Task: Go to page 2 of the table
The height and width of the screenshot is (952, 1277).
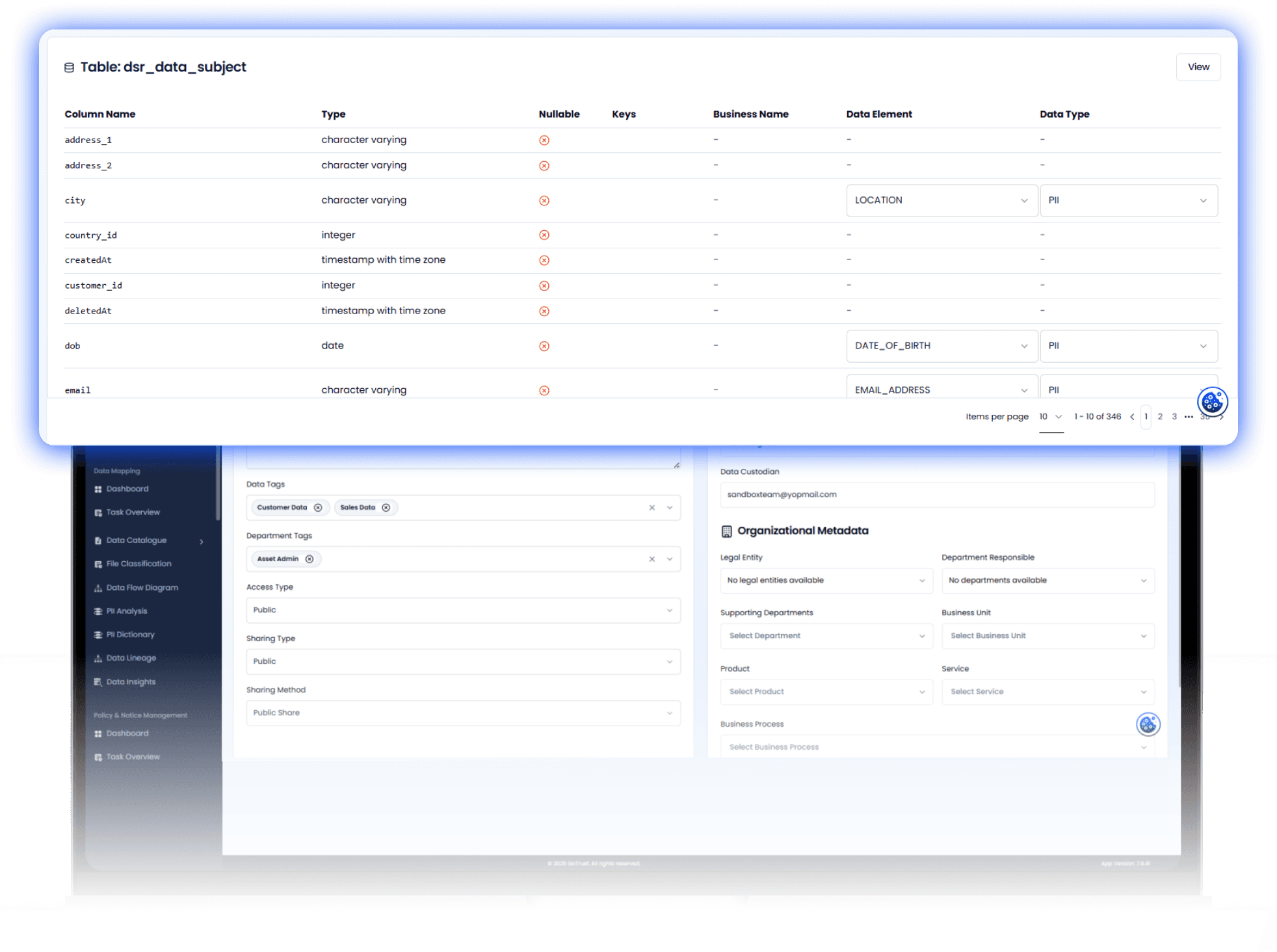Action: [x=1160, y=417]
